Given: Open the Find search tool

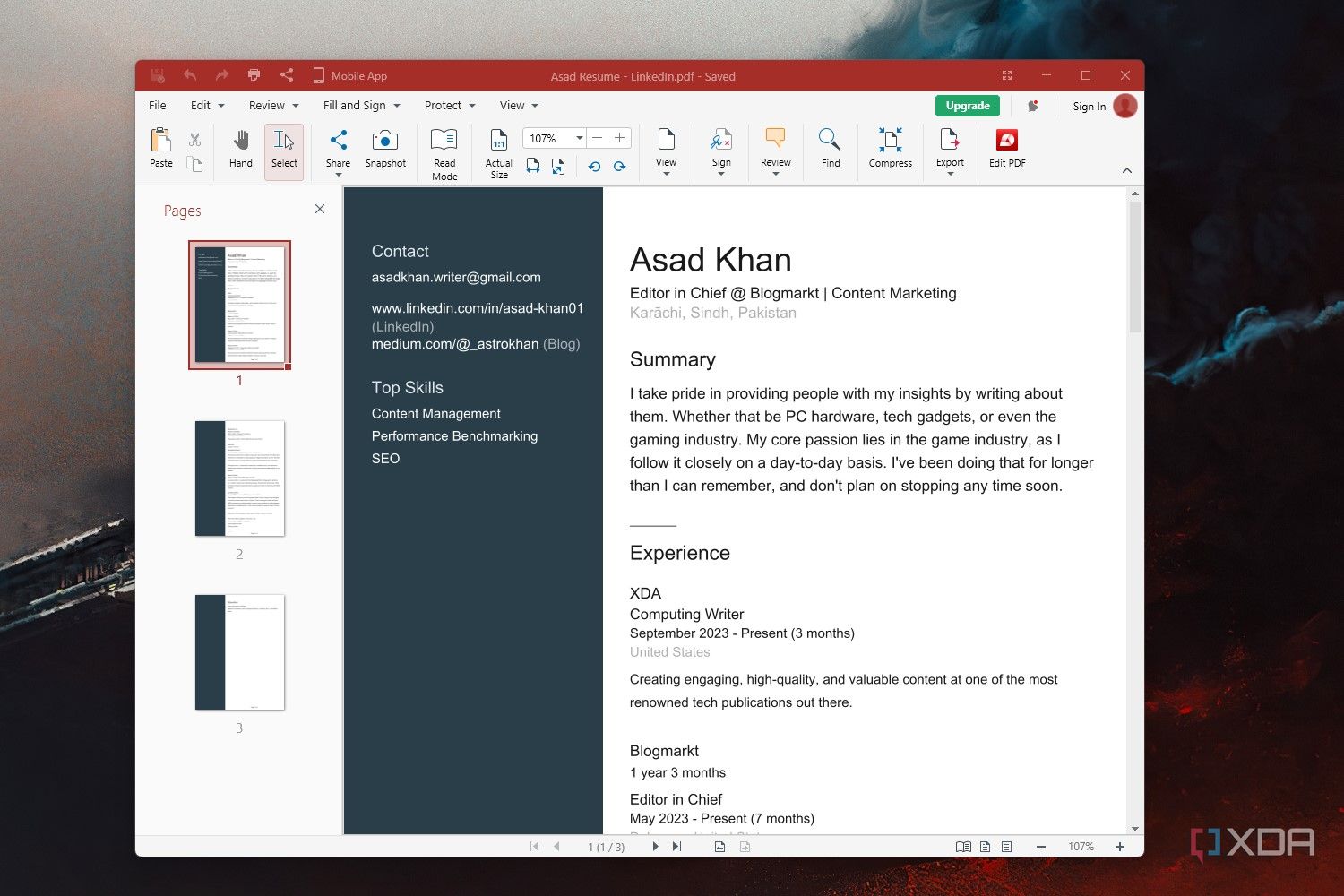Looking at the screenshot, I should (x=831, y=148).
